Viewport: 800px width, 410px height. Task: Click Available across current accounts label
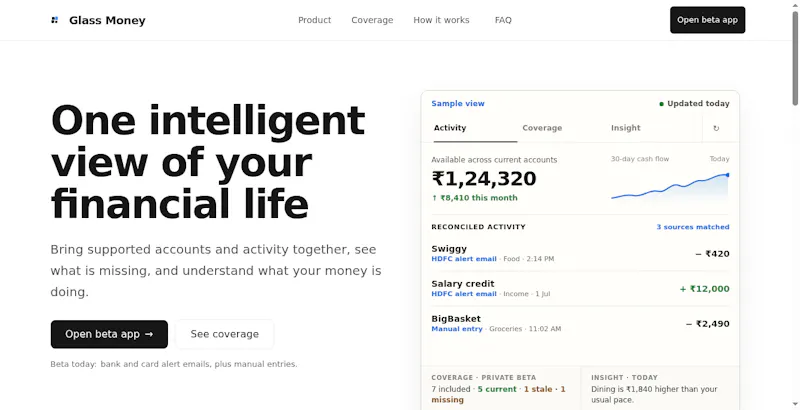click(x=494, y=160)
